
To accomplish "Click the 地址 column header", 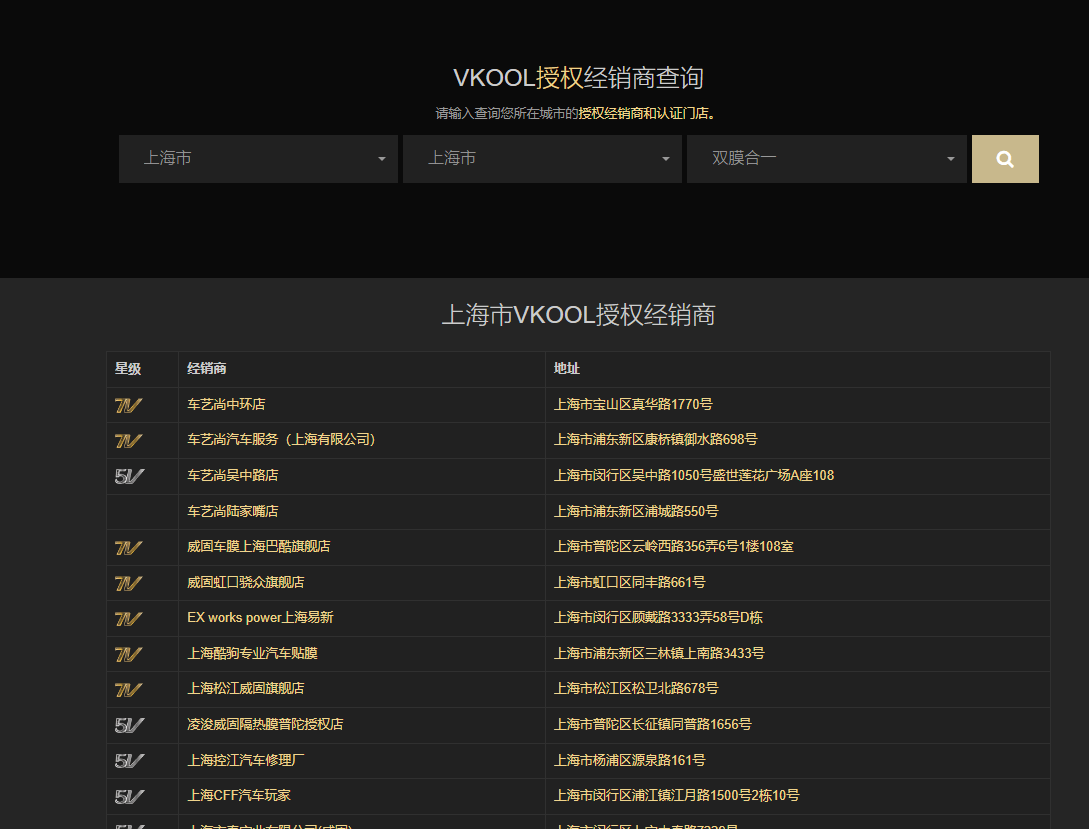I will [x=567, y=369].
